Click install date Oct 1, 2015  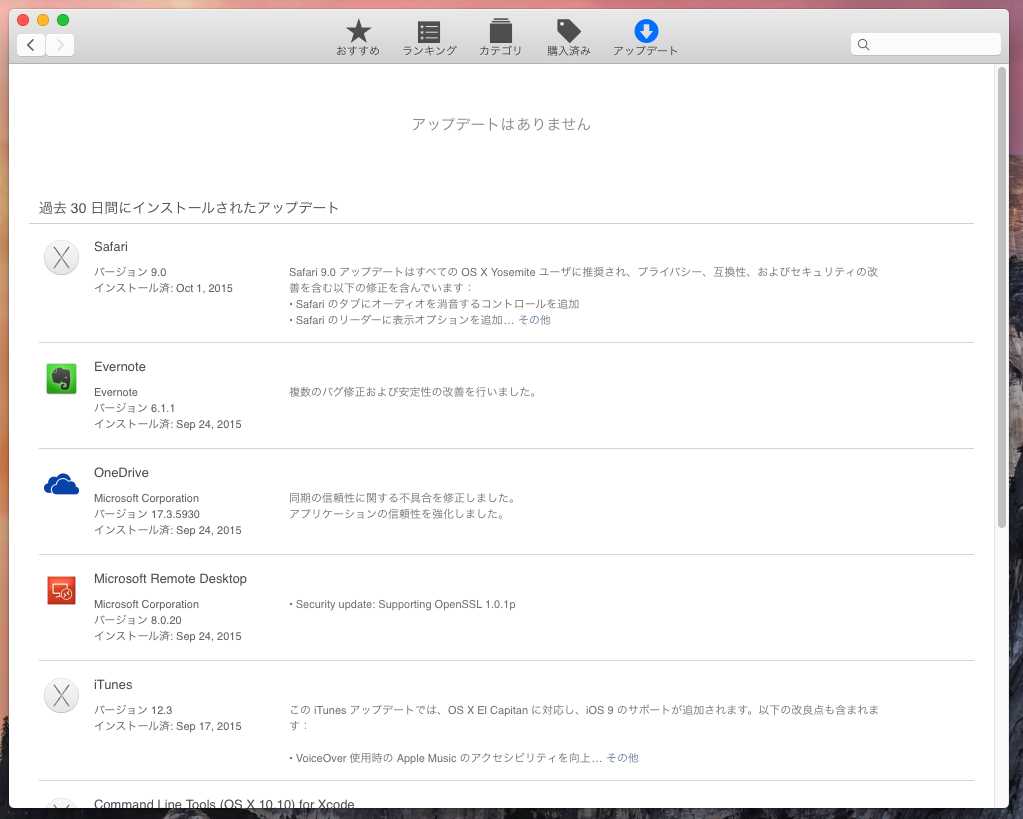pos(204,288)
